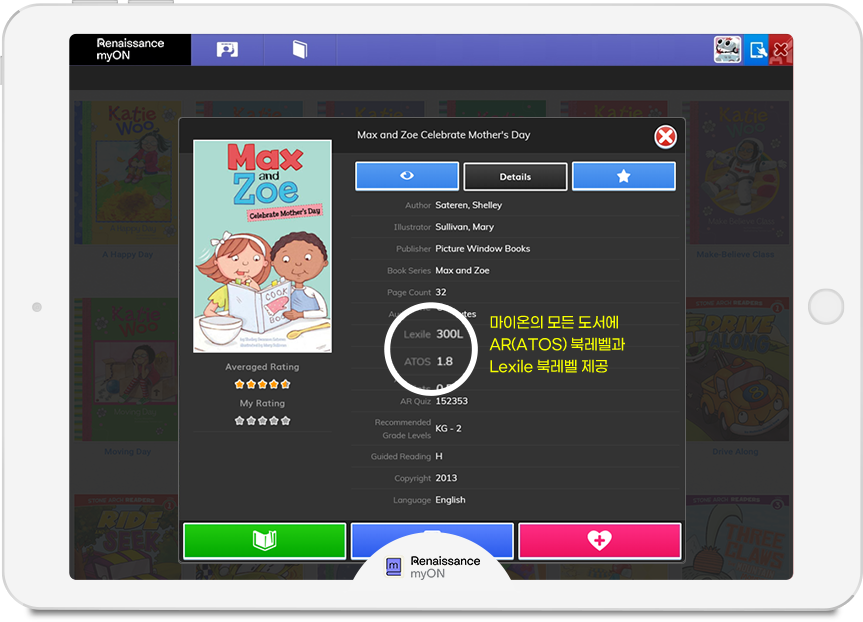Give one star under My Rating
The image size is (863, 622).
coord(239,421)
